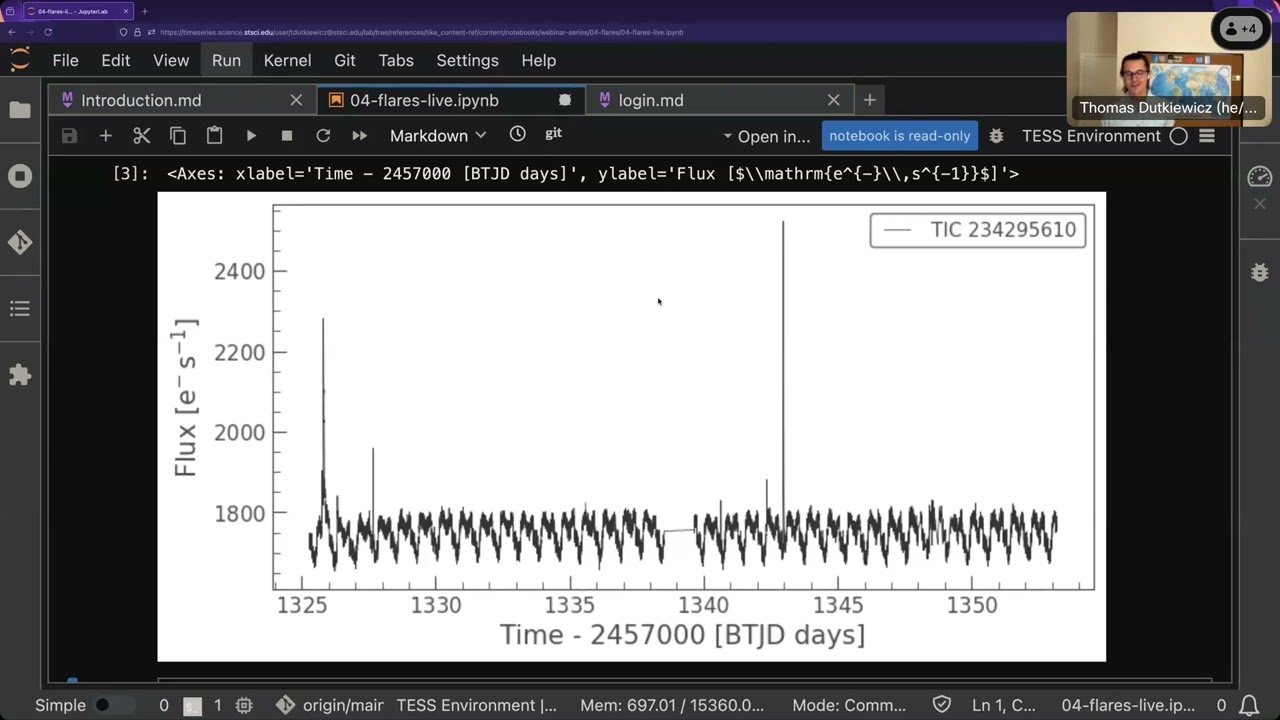Open the Edit menu
This screenshot has height=720, width=1280.
pos(116,60)
